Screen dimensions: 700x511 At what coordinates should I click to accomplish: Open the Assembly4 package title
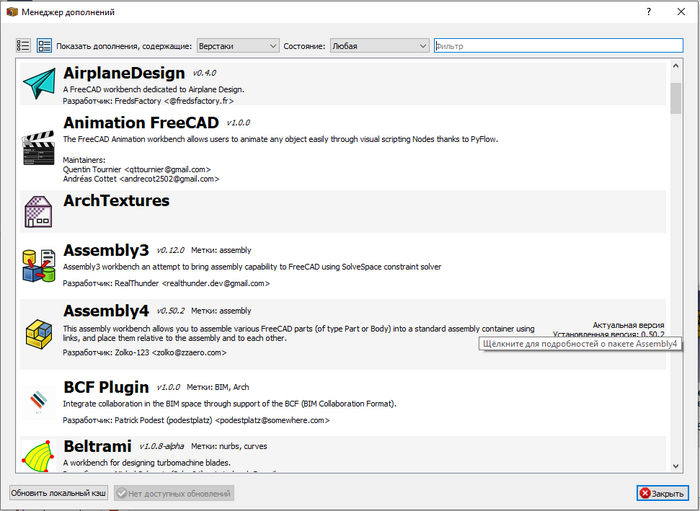point(107,309)
